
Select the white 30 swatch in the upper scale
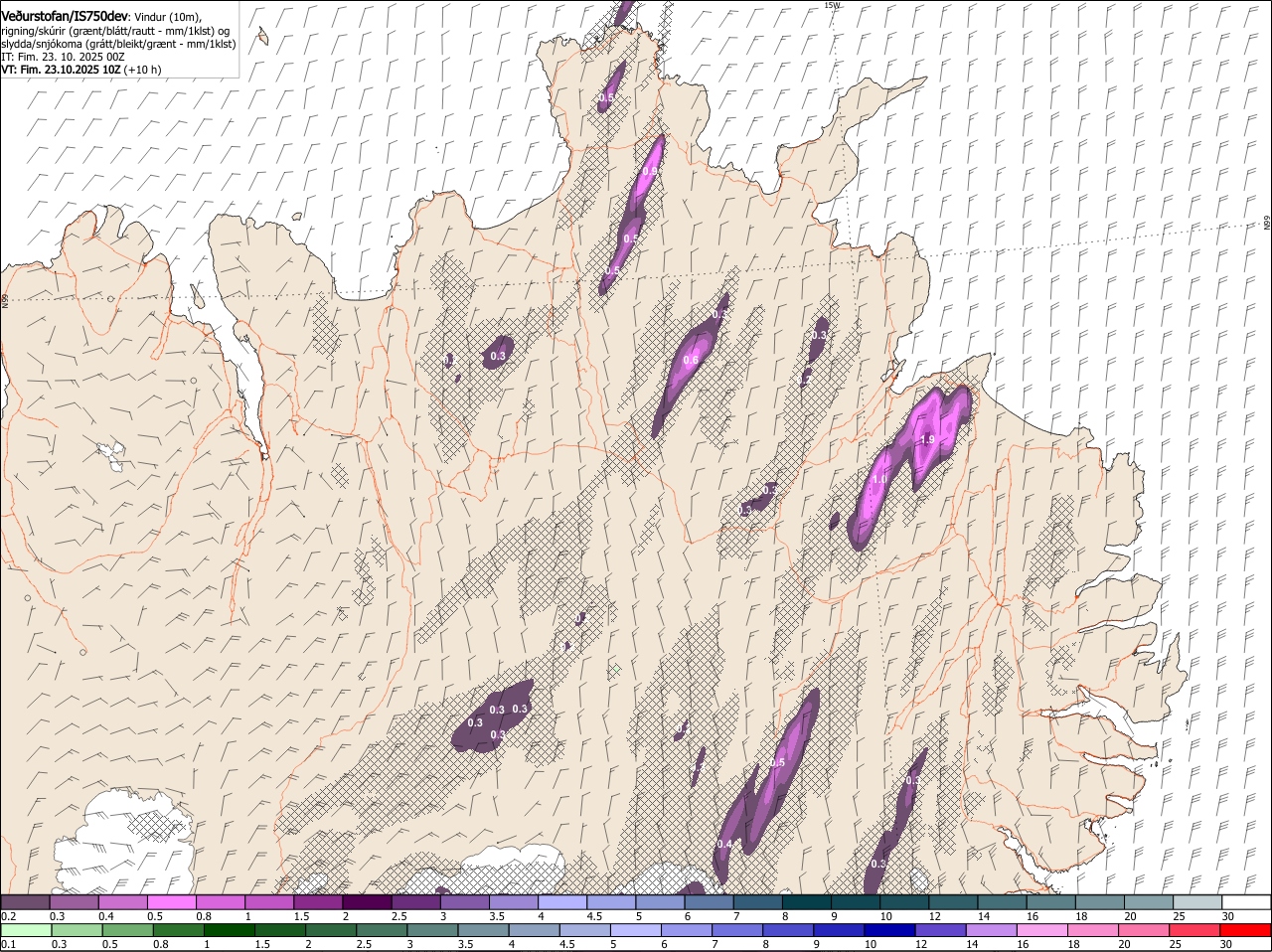coord(1244,901)
